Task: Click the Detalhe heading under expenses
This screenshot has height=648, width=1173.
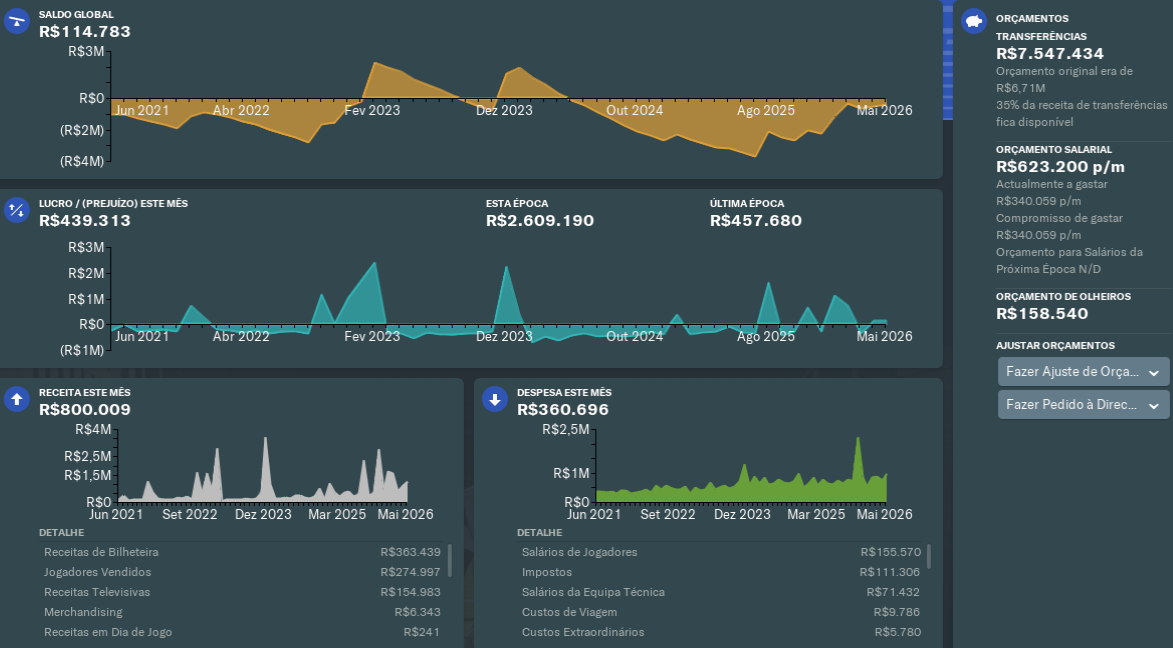Action: point(539,533)
